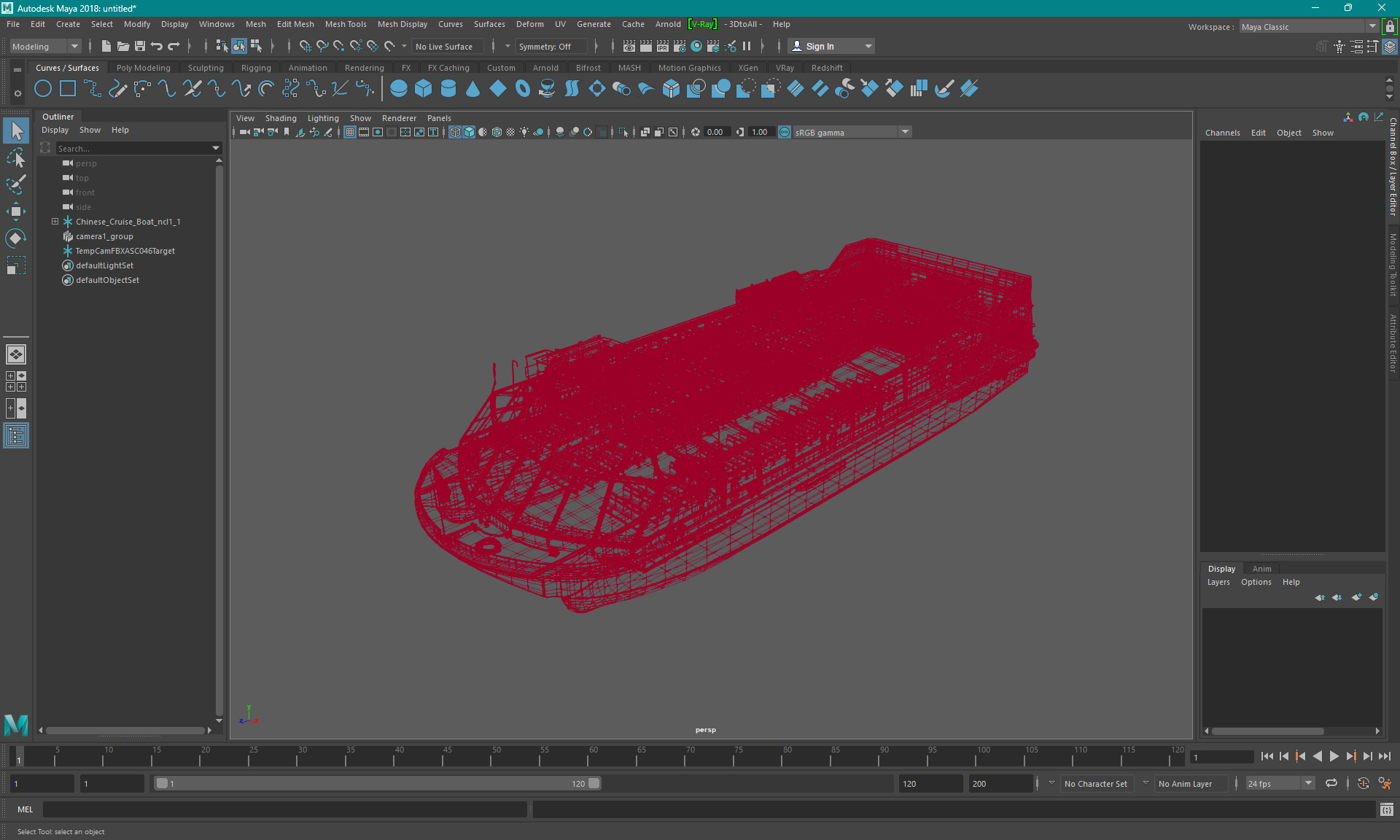The image size is (1400, 840).
Task: Switch to the Poly Modeling shelf tab
Action: tap(144, 68)
